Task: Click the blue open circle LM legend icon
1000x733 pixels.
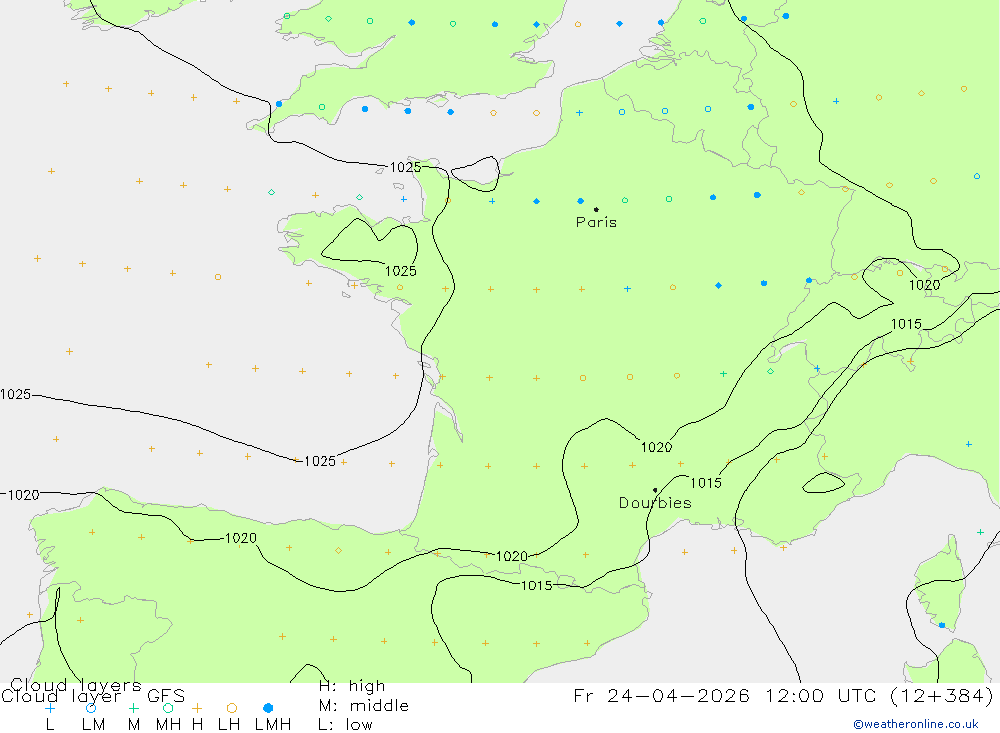Action: (x=91, y=708)
